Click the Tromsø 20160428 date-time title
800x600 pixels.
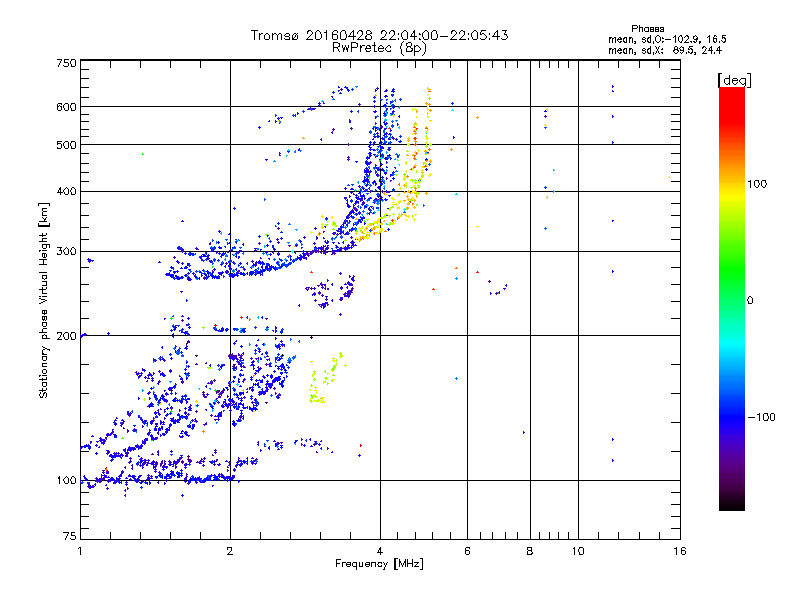coord(380,35)
